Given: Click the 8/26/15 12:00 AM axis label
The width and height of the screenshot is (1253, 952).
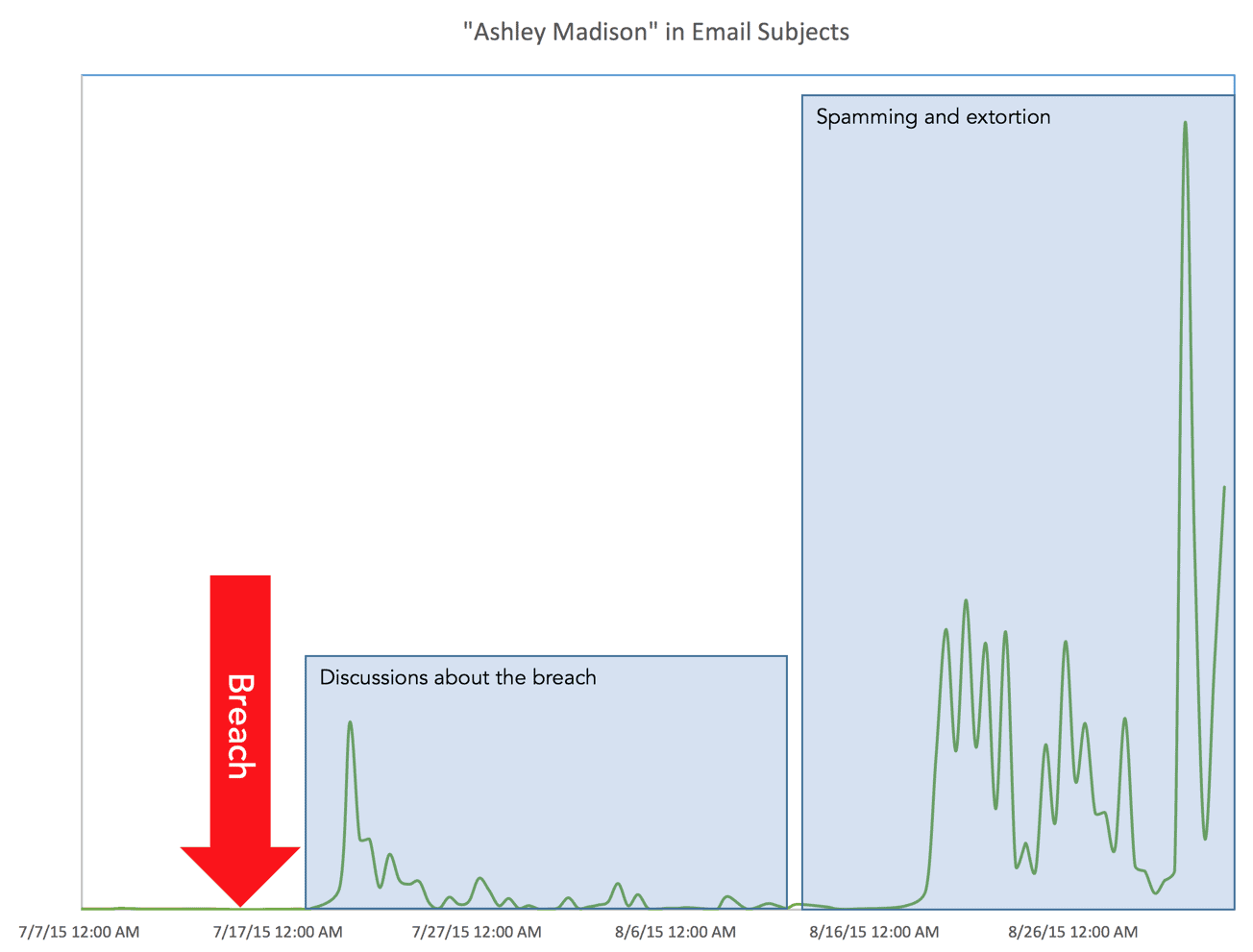Looking at the screenshot, I should (x=1072, y=932).
